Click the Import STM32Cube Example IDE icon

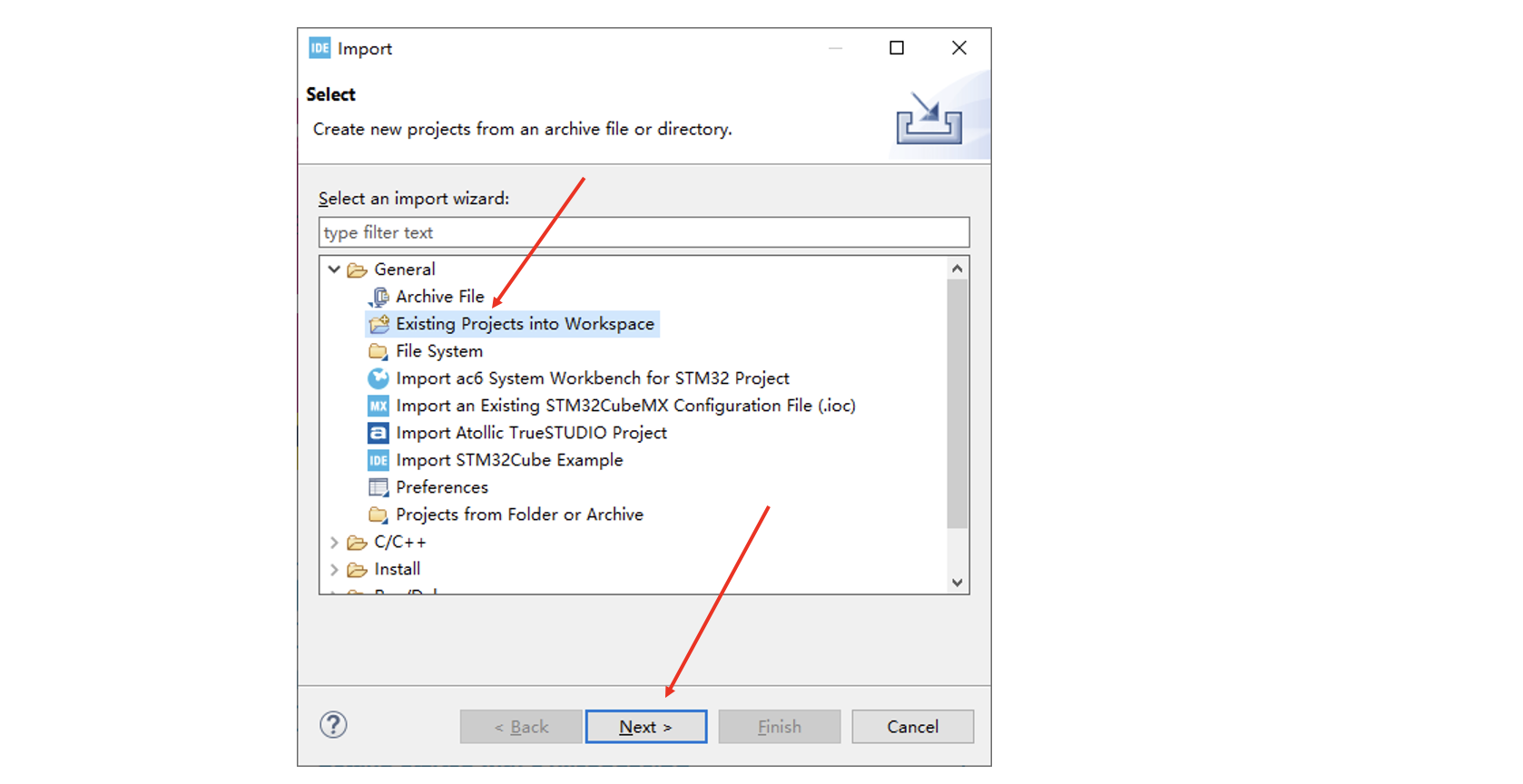[x=378, y=460]
